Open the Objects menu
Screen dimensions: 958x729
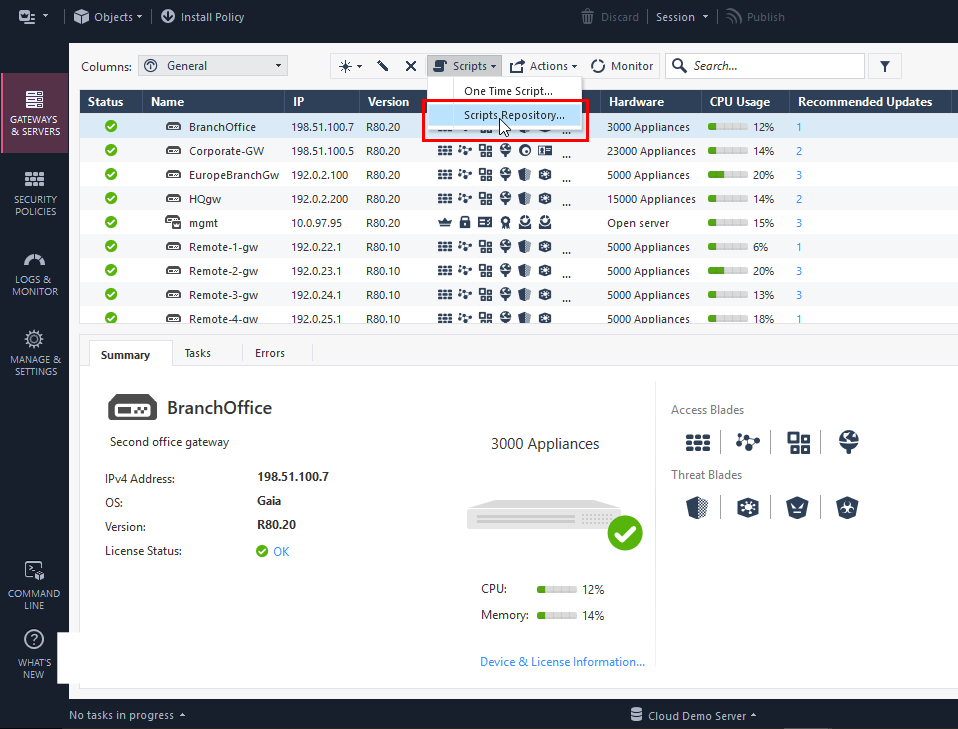(108, 16)
